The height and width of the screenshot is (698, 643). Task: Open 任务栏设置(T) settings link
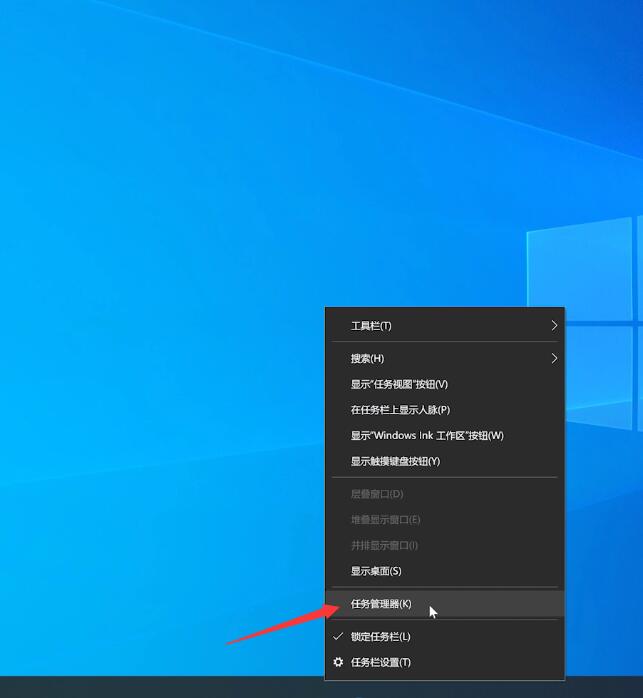pos(381,662)
